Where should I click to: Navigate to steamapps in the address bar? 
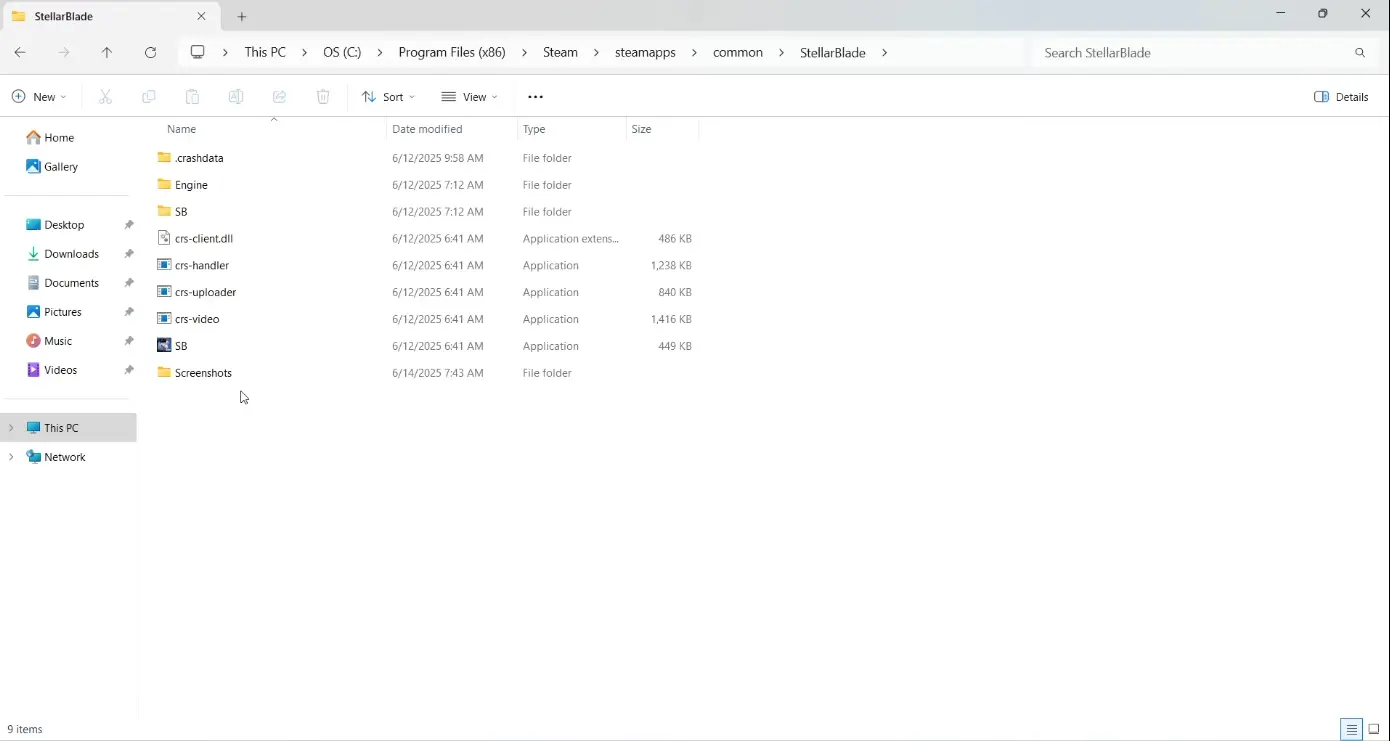pos(645,52)
